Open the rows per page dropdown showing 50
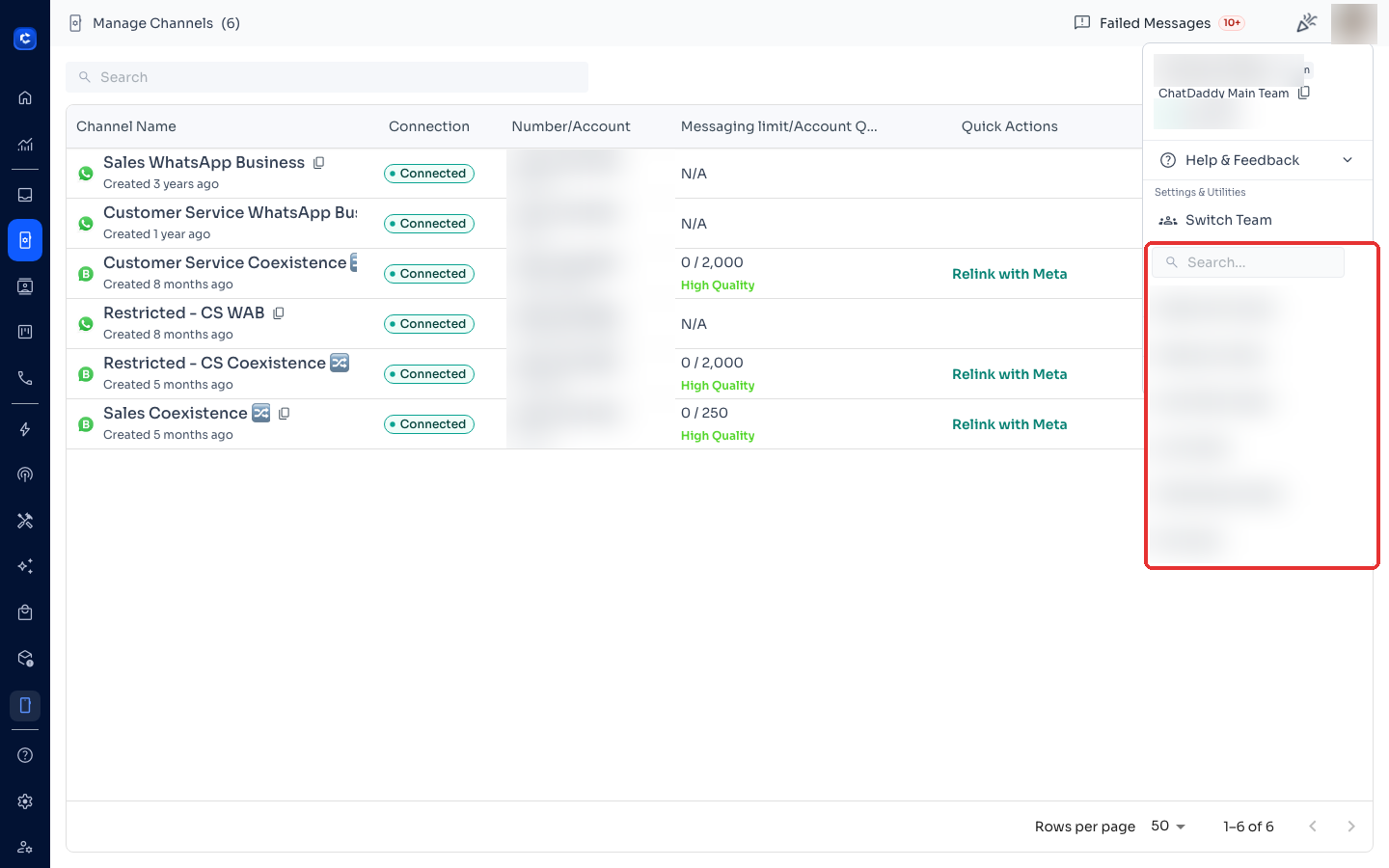 pos(1168,827)
